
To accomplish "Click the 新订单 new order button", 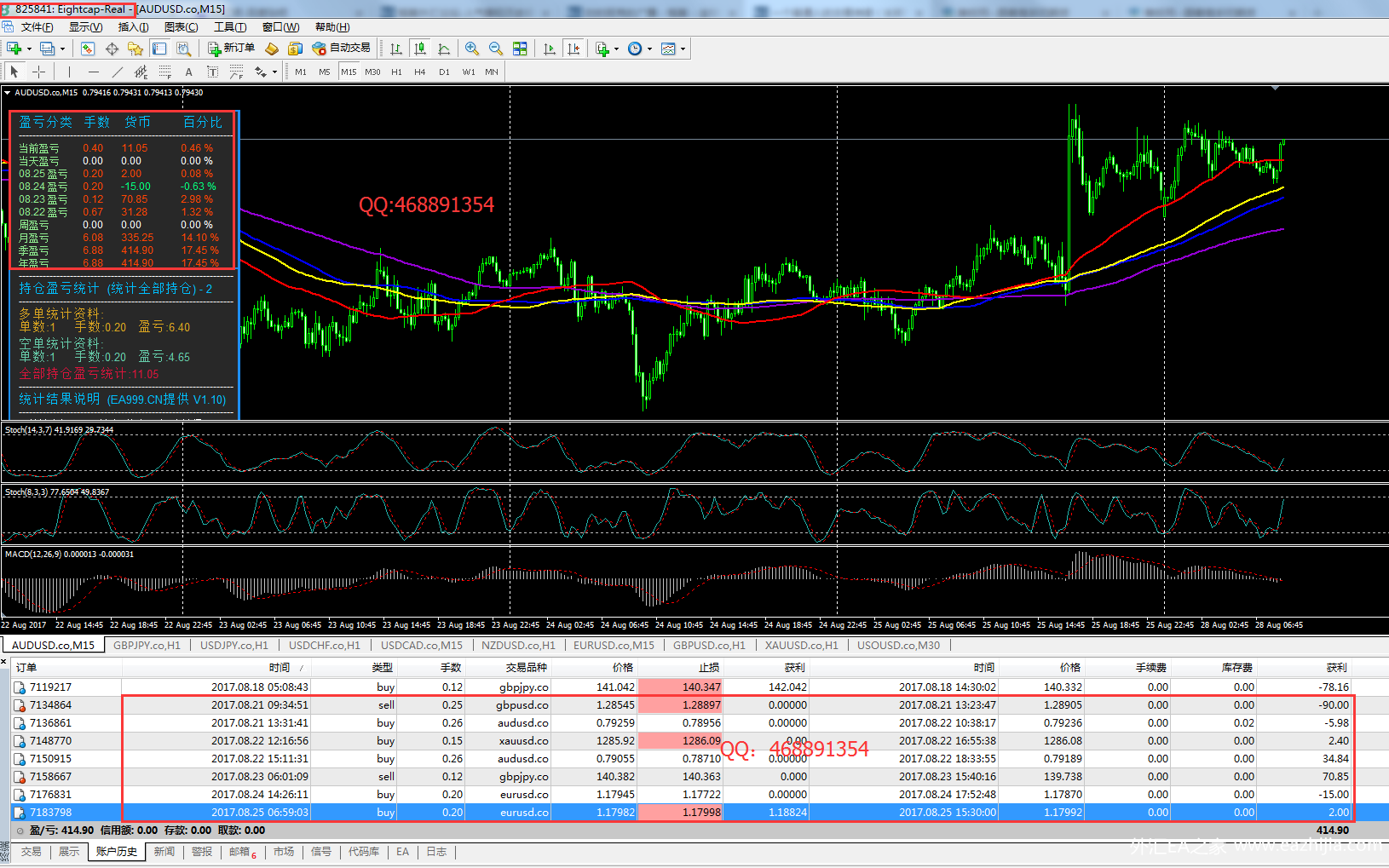I will [232, 49].
